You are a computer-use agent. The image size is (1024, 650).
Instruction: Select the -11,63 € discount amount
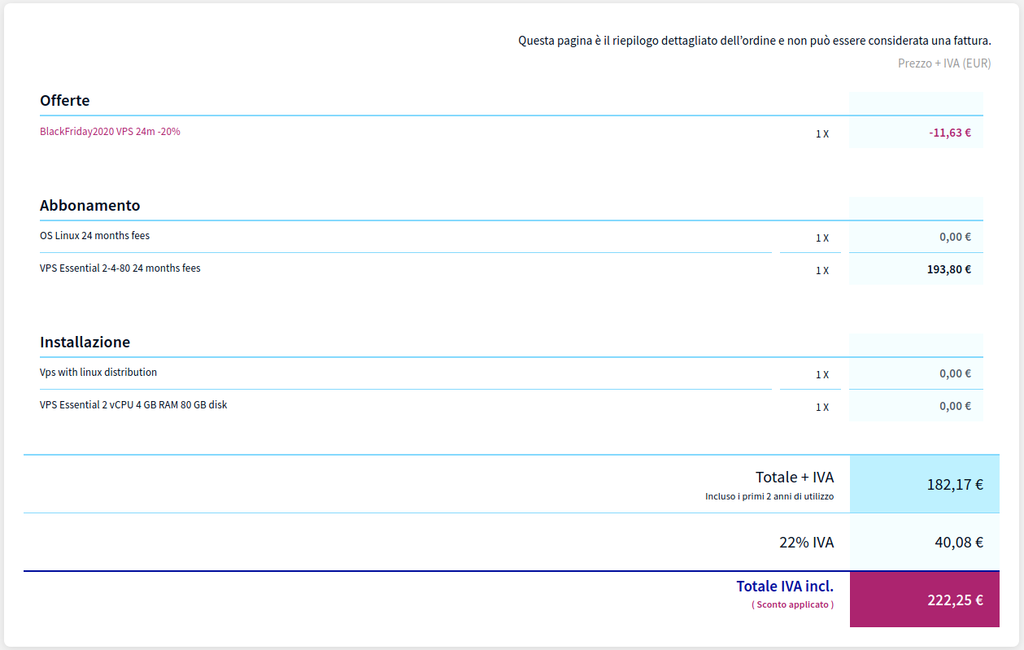tap(949, 132)
